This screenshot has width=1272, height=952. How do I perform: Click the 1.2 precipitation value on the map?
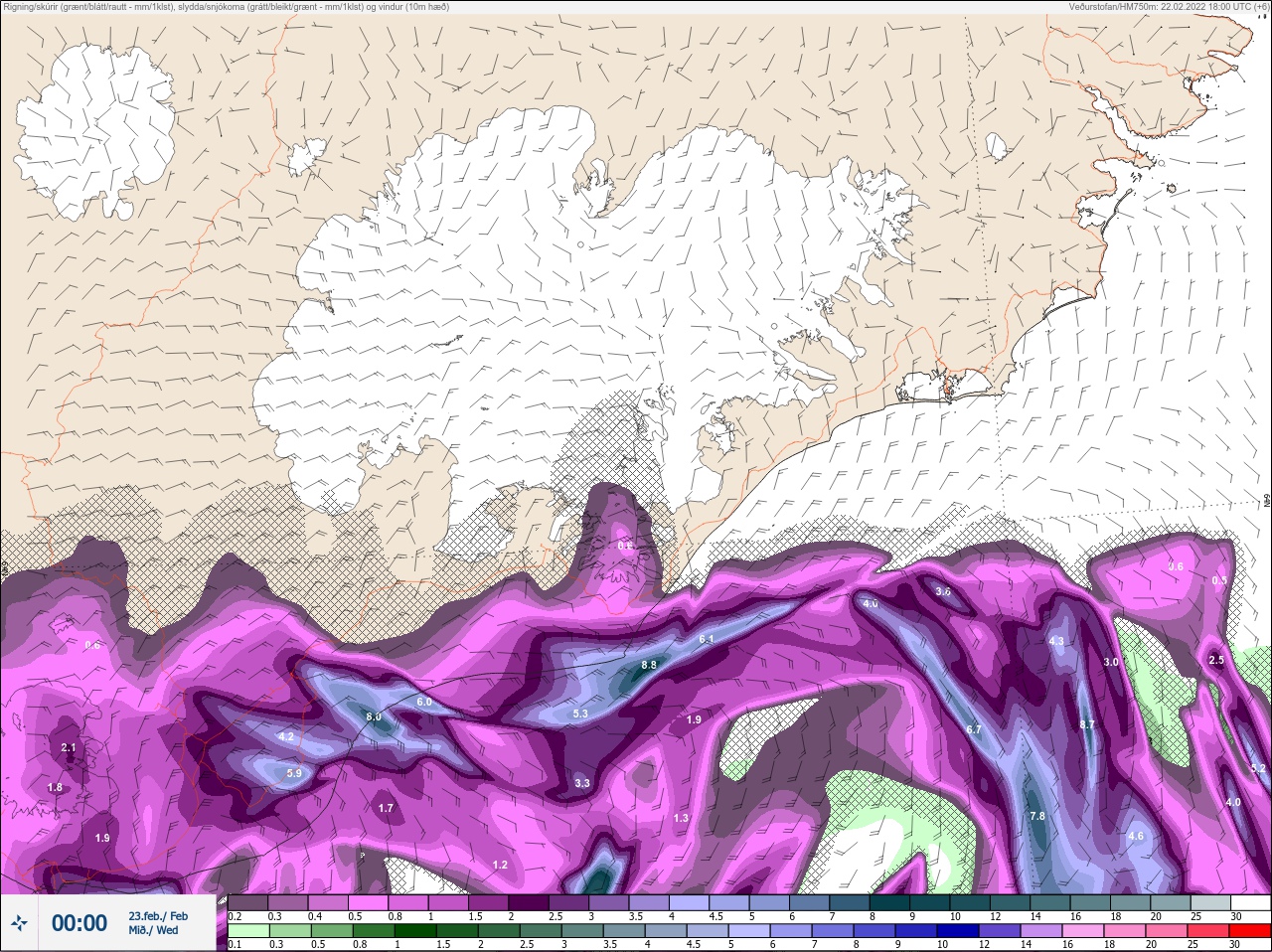[500, 865]
